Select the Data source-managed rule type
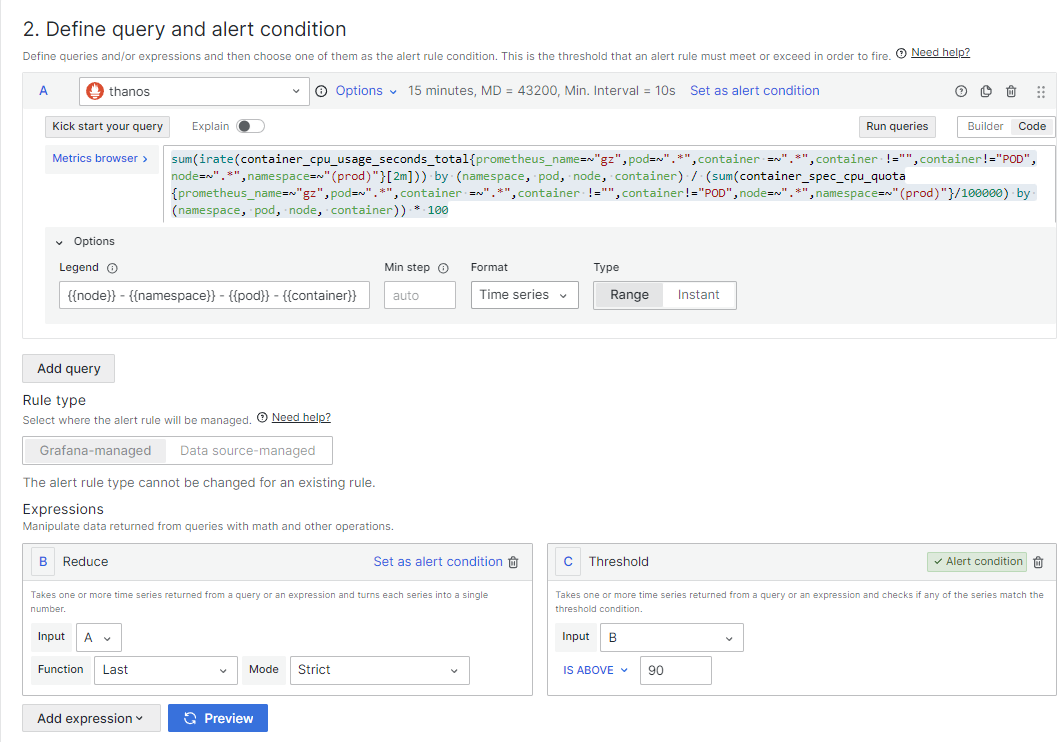 (248, 450)
